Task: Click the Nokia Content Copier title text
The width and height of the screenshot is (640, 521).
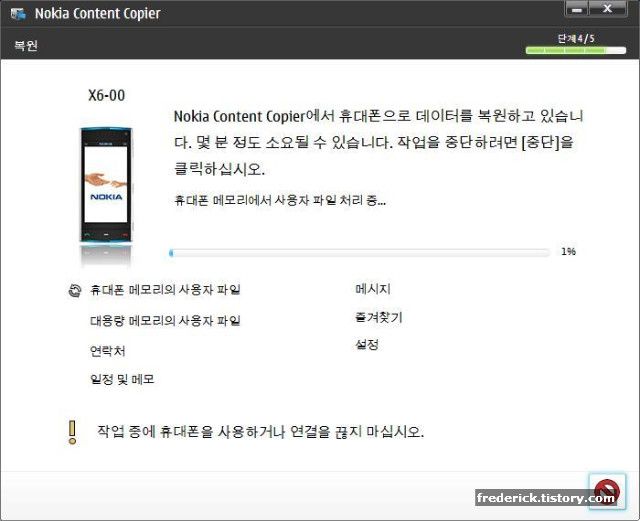Action: point(98,13)
